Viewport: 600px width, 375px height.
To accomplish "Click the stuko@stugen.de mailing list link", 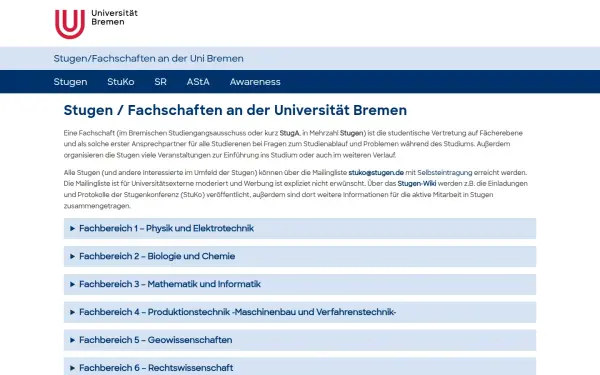I will (376, 173).
